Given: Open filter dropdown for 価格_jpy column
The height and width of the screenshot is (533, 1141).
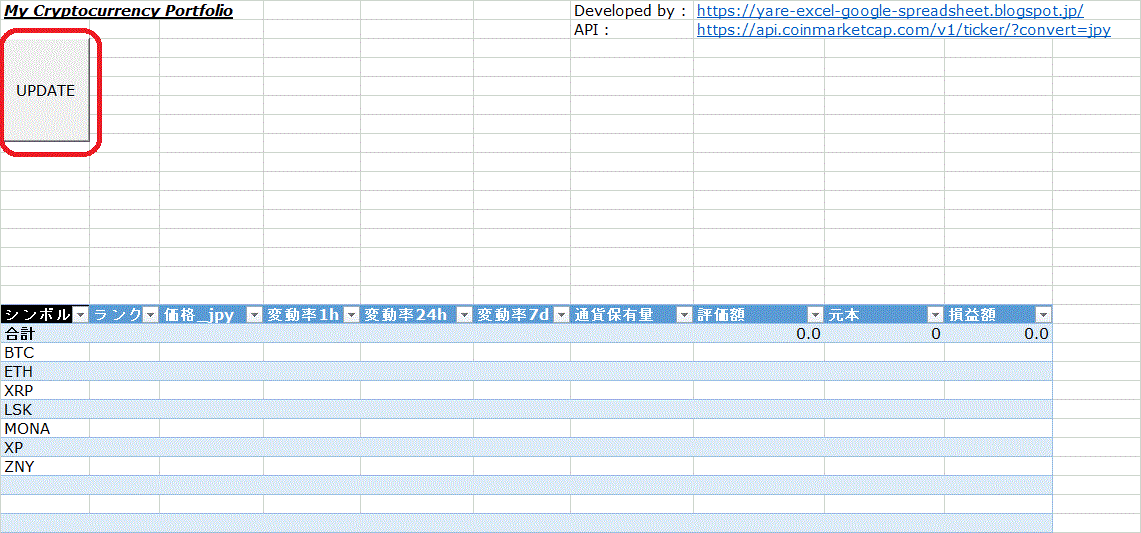Looking at the screenshot, I should 254,315.
